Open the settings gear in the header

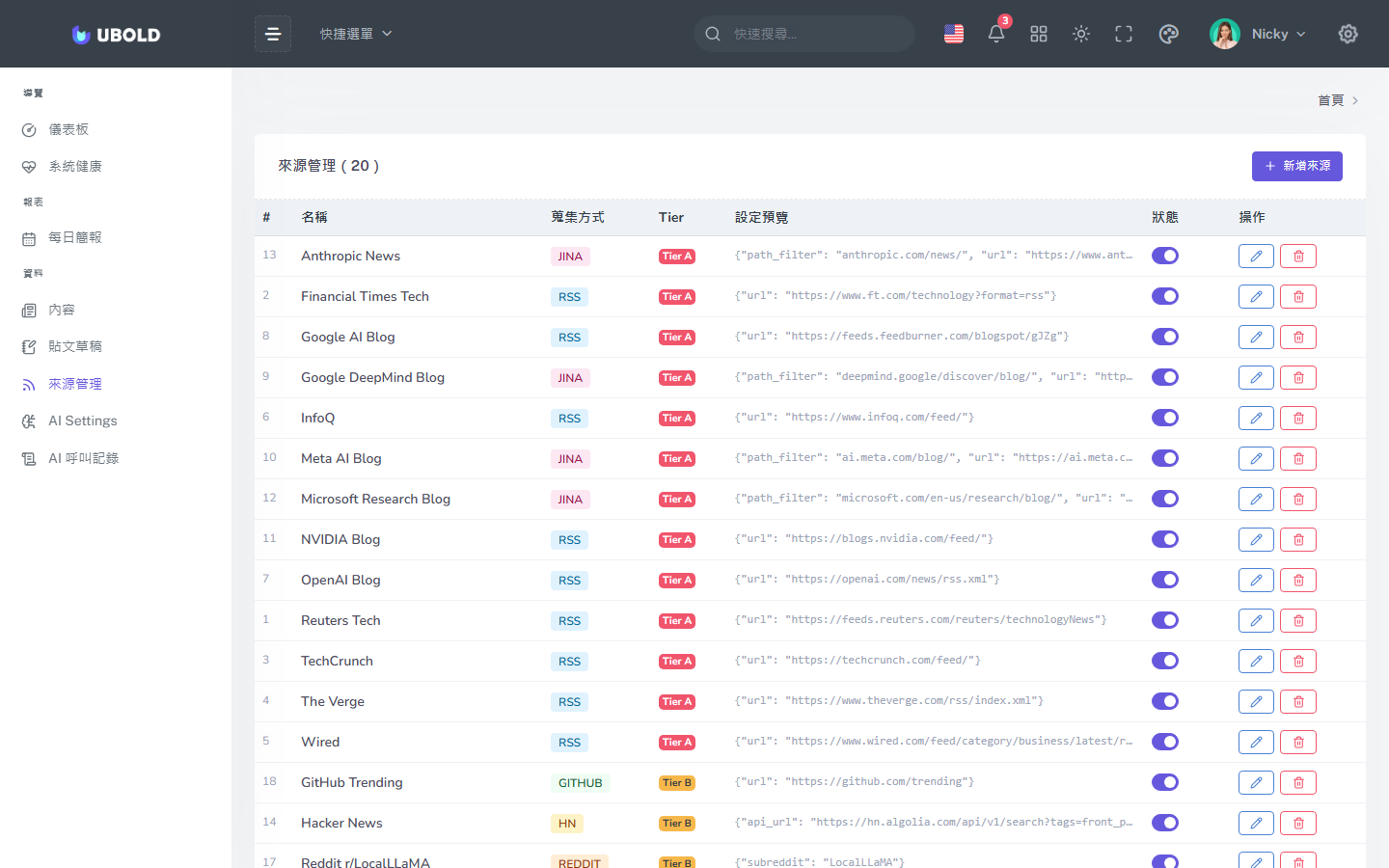tap(1348, 34)
